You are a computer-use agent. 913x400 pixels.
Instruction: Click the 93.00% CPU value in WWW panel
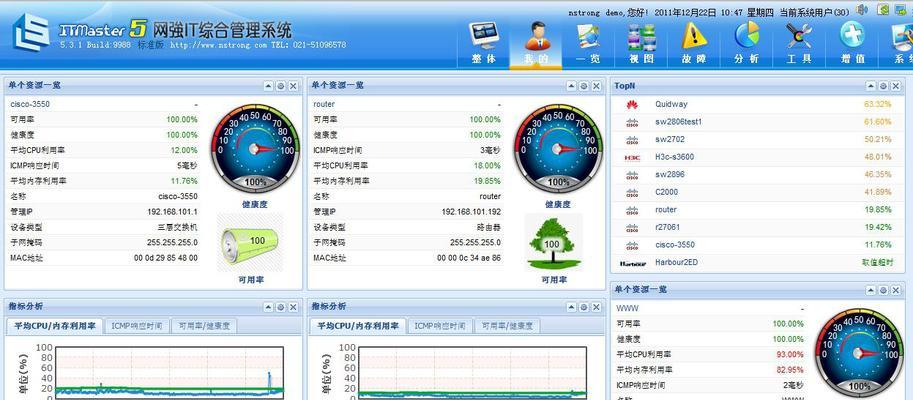click(790, 354)
